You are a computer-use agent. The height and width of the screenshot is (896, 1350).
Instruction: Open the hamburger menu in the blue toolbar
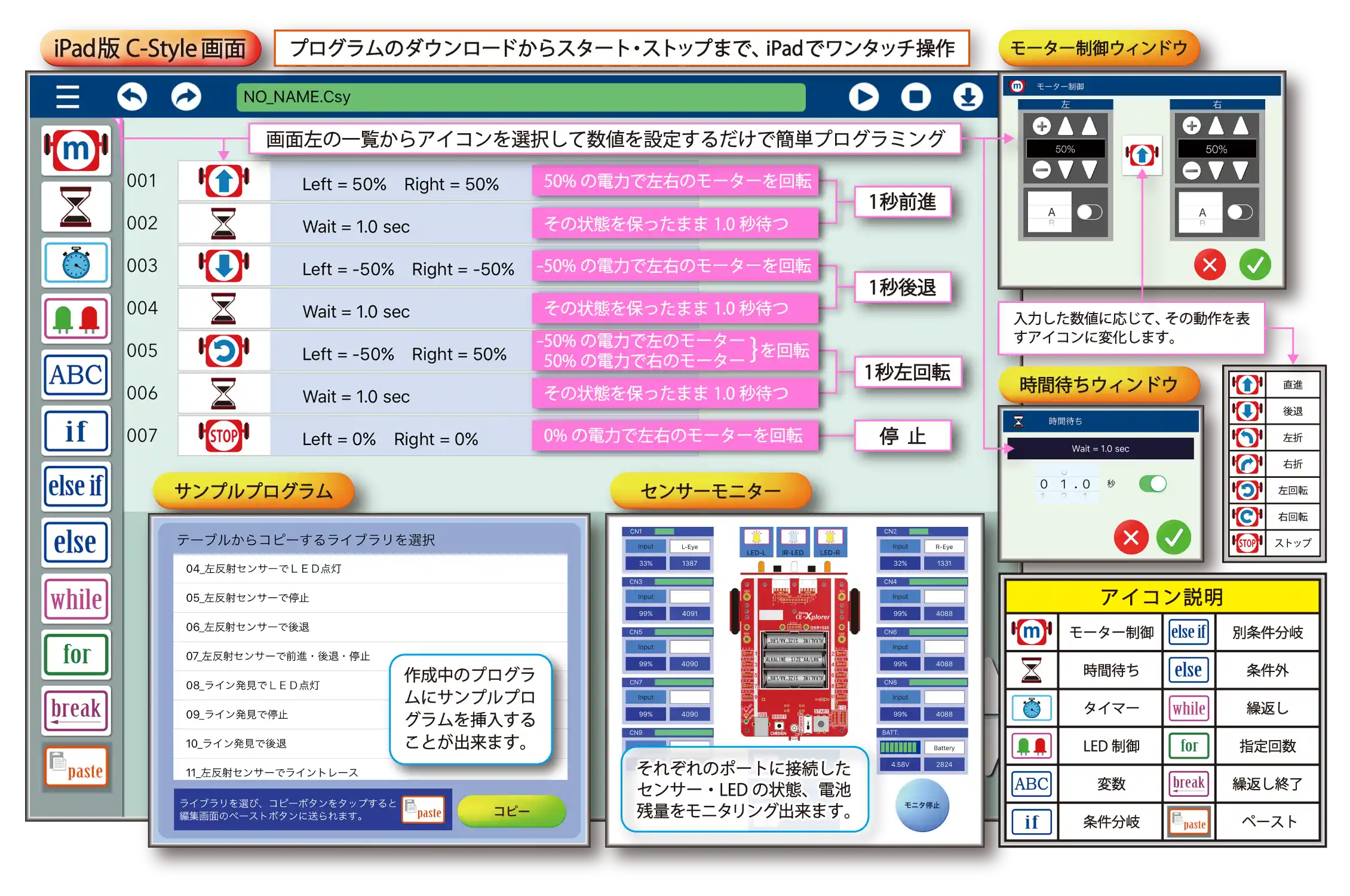coord(67,96)
